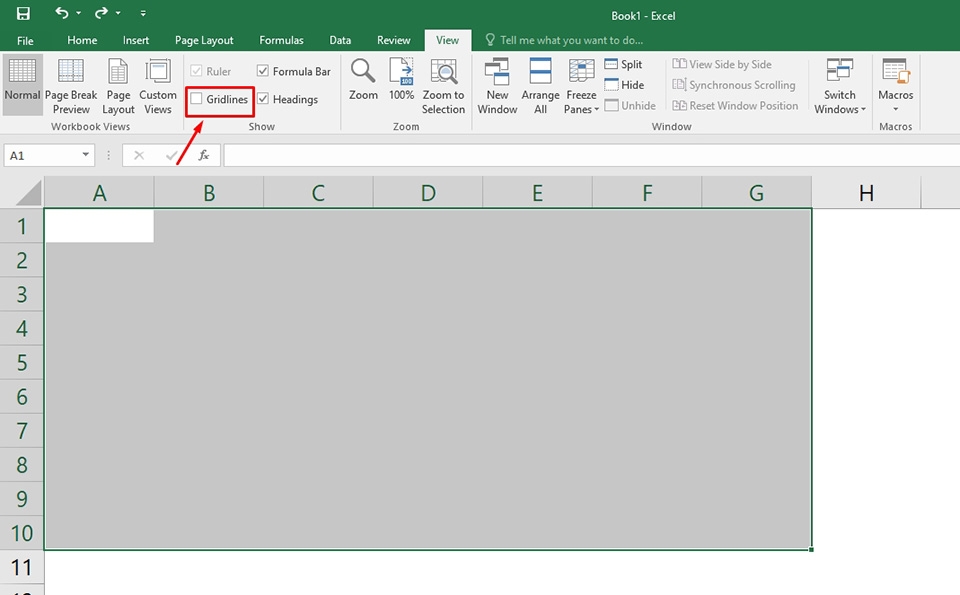This screenshot has height=595, width=960.
Task: Click the Macros icon
Action: pos(895,72)
